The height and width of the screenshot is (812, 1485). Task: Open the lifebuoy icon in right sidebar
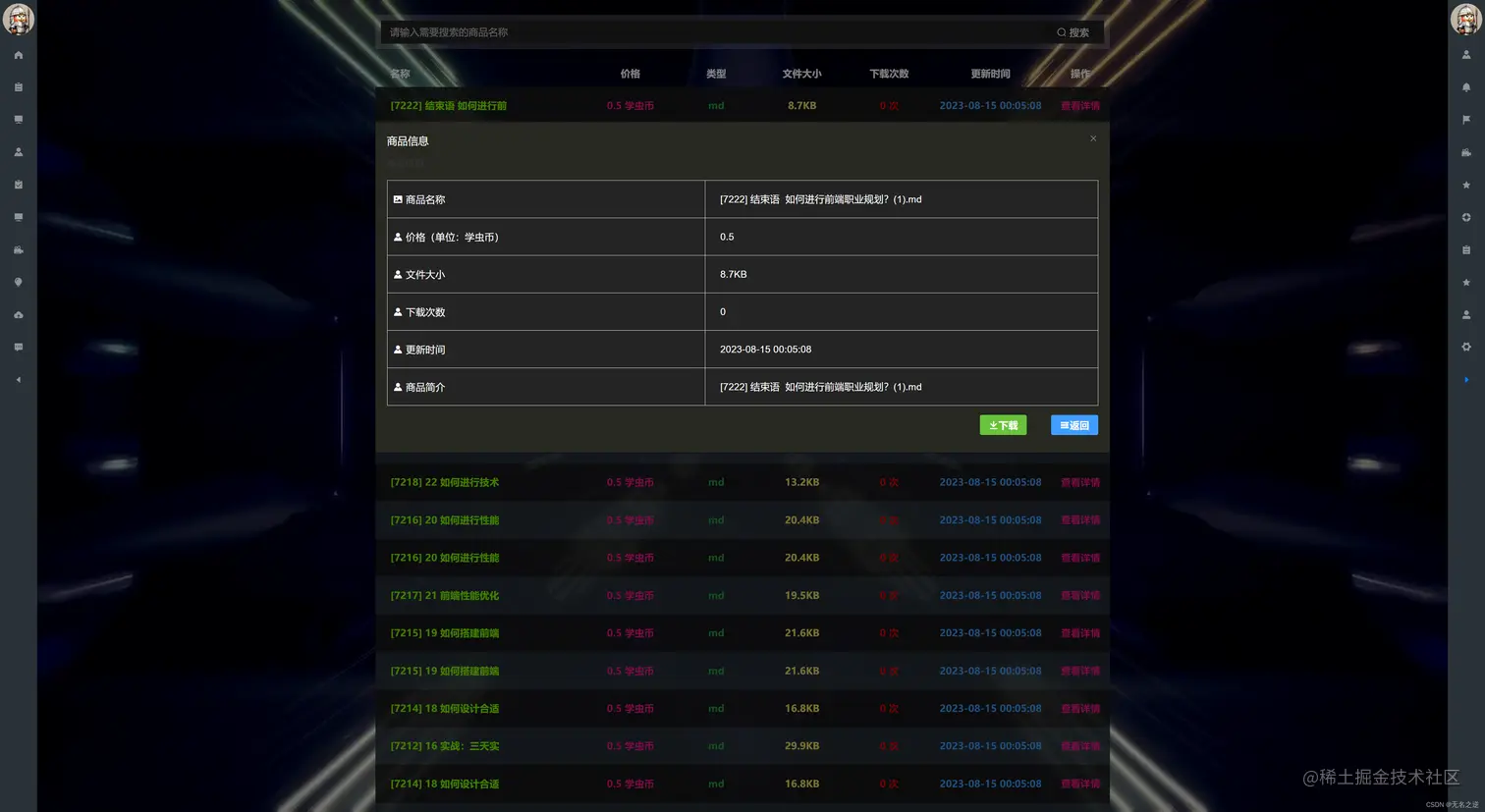pyautogui.click(x=1466, y=217)
